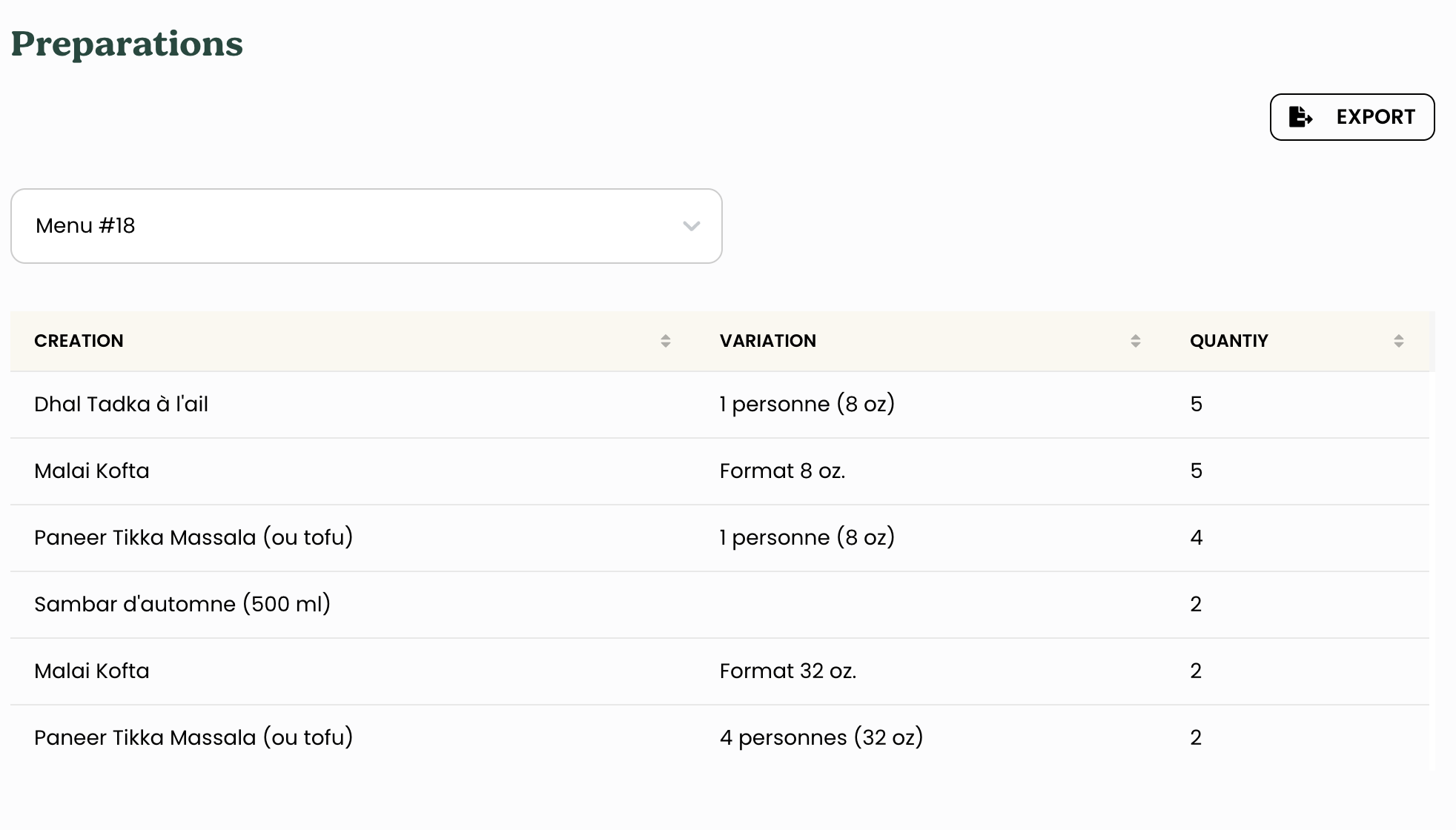Select Paneer Tikka Massala in the 1 personne row
The image size is (1456, 830).
(193, 538)
